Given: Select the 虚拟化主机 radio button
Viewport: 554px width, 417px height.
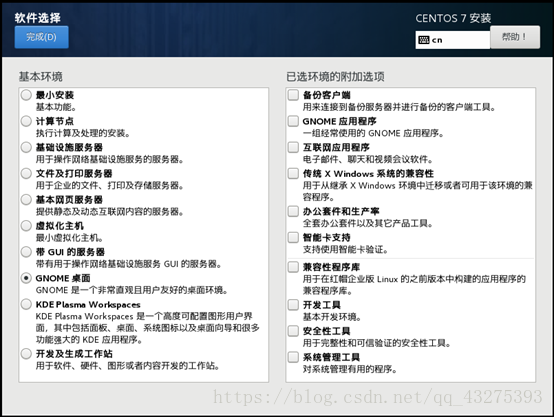Looking at the screenshot, I should (26, 226).
